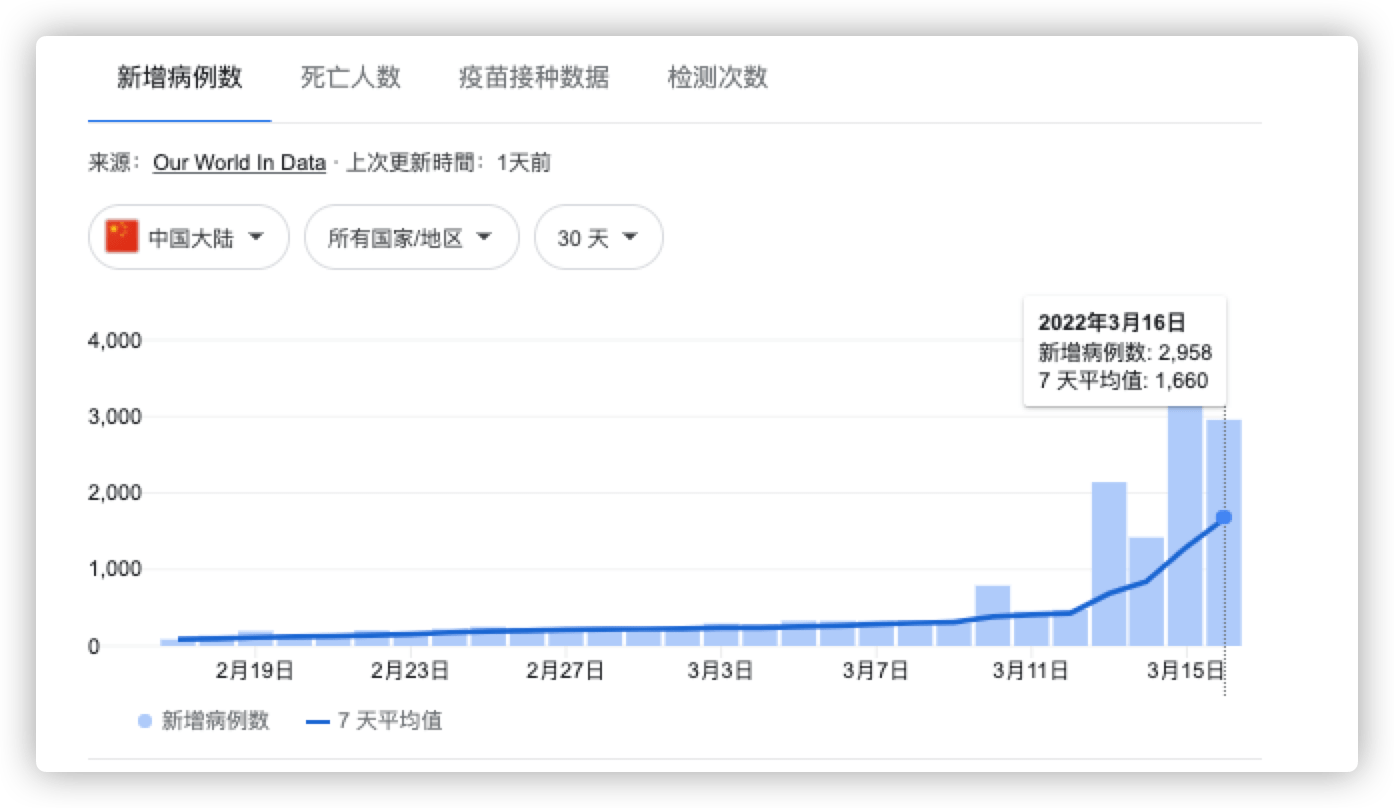Image resolution: width=1394 pixels, height=808 pixels.
Task: Click the 7-day average point for 3月16日
Action: (1224, 517)
